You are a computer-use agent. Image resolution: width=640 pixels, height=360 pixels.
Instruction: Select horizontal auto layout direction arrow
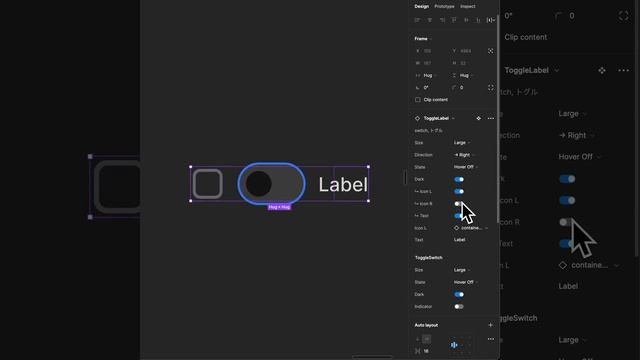427,339
